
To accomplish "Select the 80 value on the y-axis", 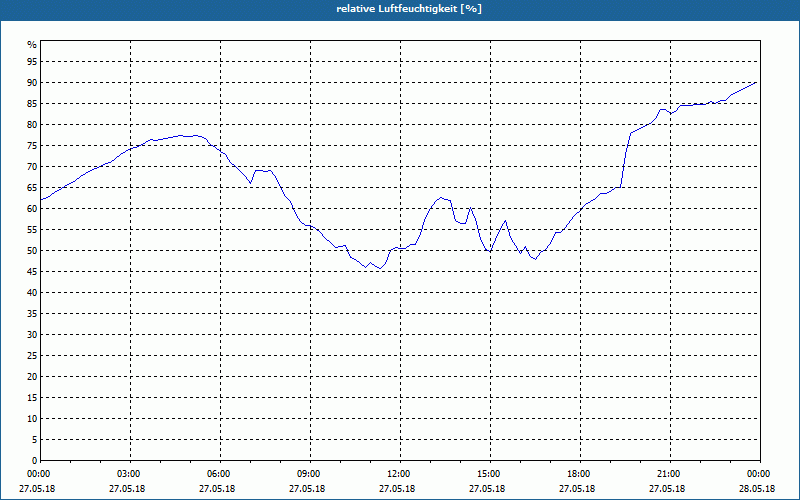I will (x=32, y=124).
